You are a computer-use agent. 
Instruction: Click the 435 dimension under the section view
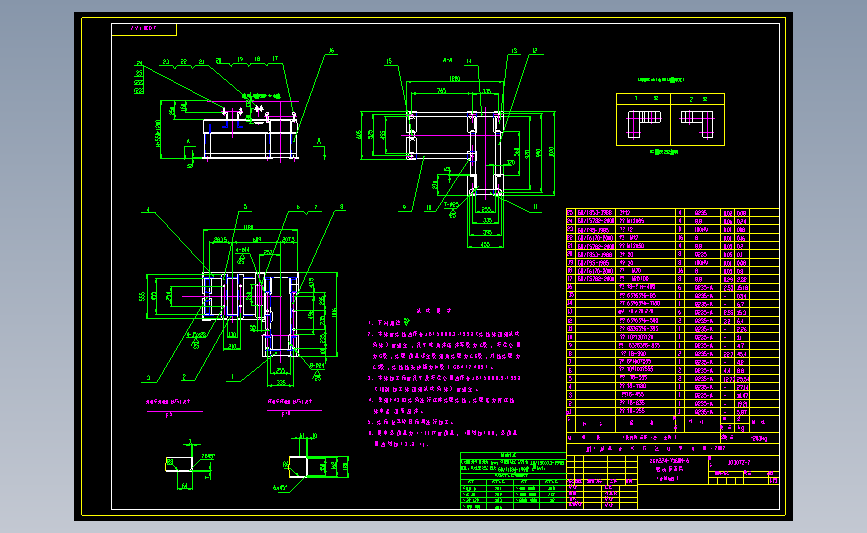[x=485, y=244]
